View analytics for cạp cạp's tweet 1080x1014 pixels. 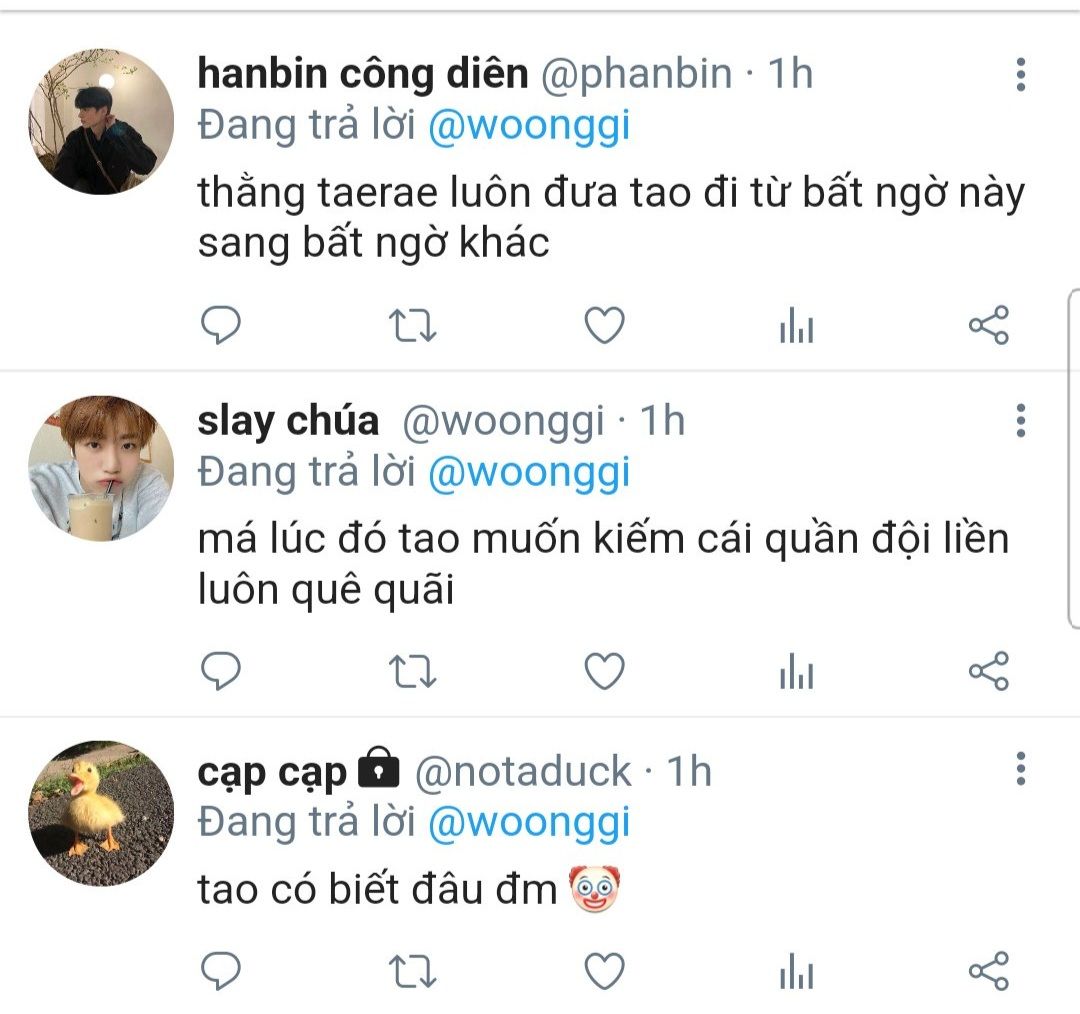[796, 972]
